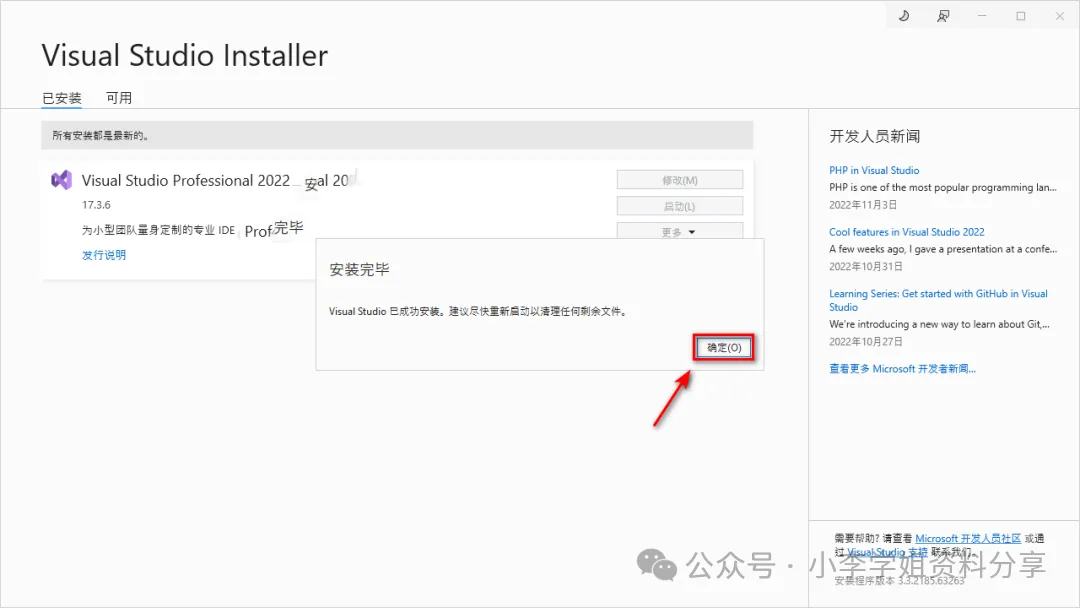Click the 'Visual Studio 已成功安装' dialog message
The height and width of the screenshot is (608, 1080).
[x=478, y=311]
